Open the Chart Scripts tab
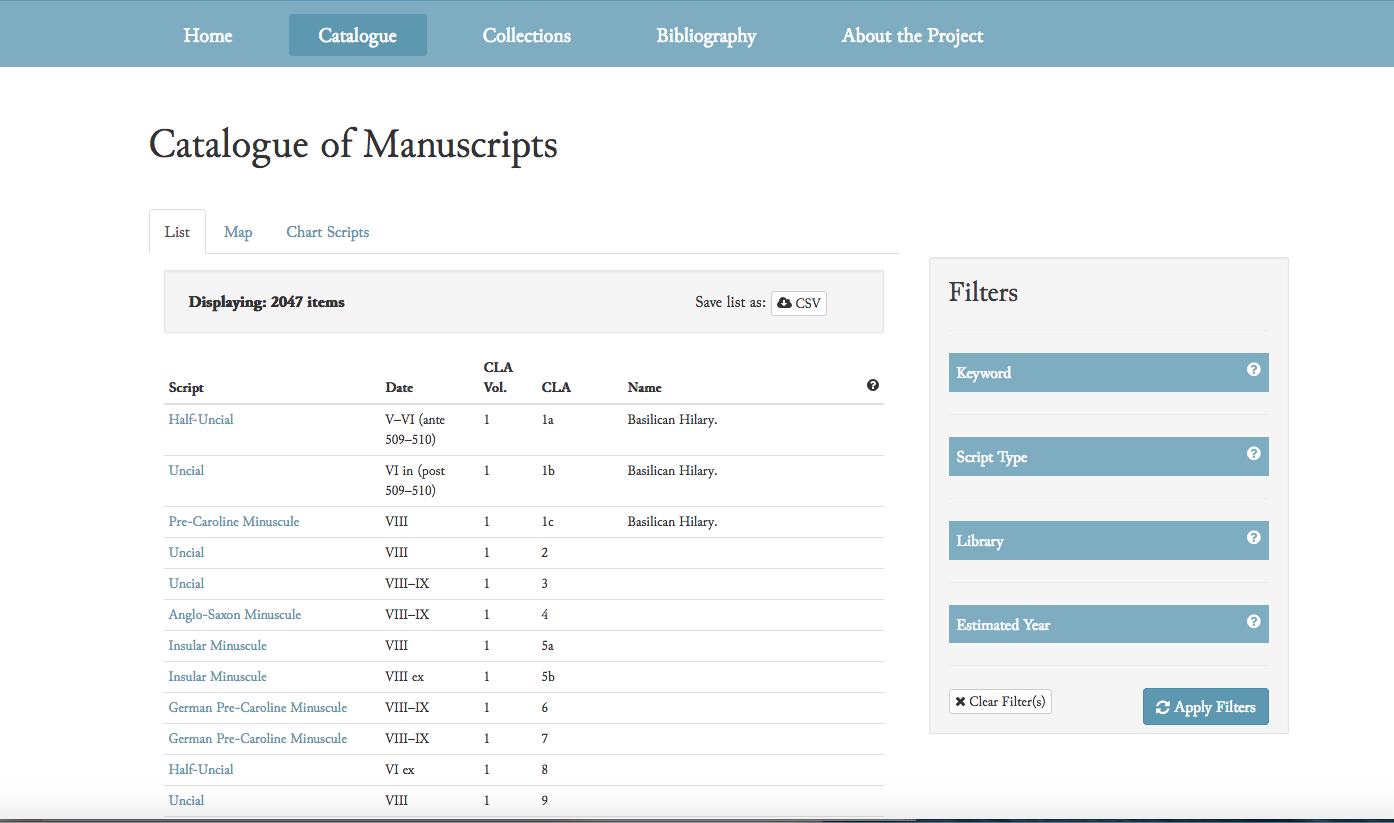1394x823 pixels. point(328,232)
